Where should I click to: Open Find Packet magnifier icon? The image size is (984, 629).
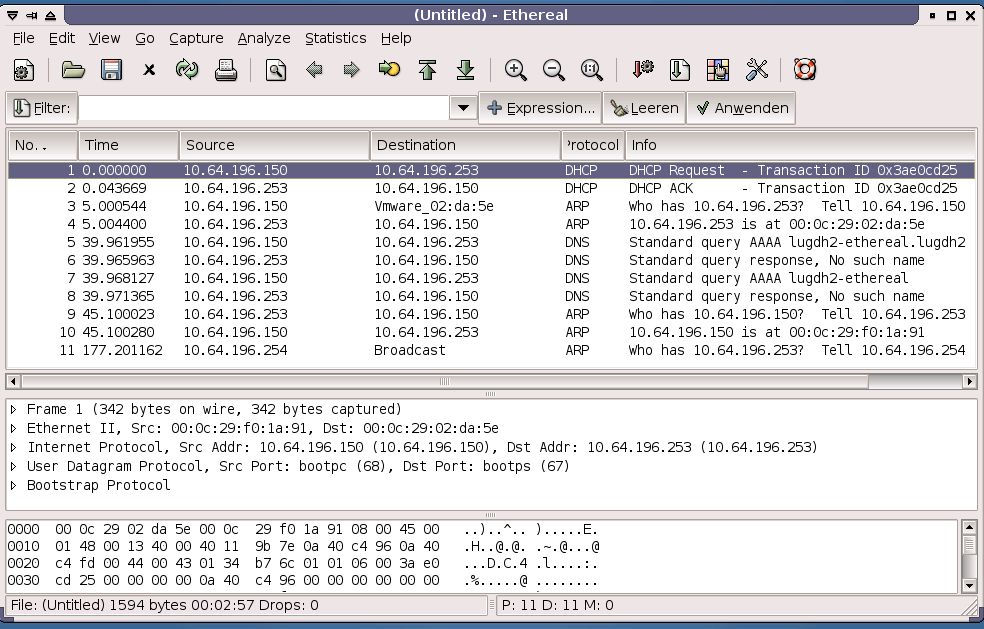pos(275,70)
